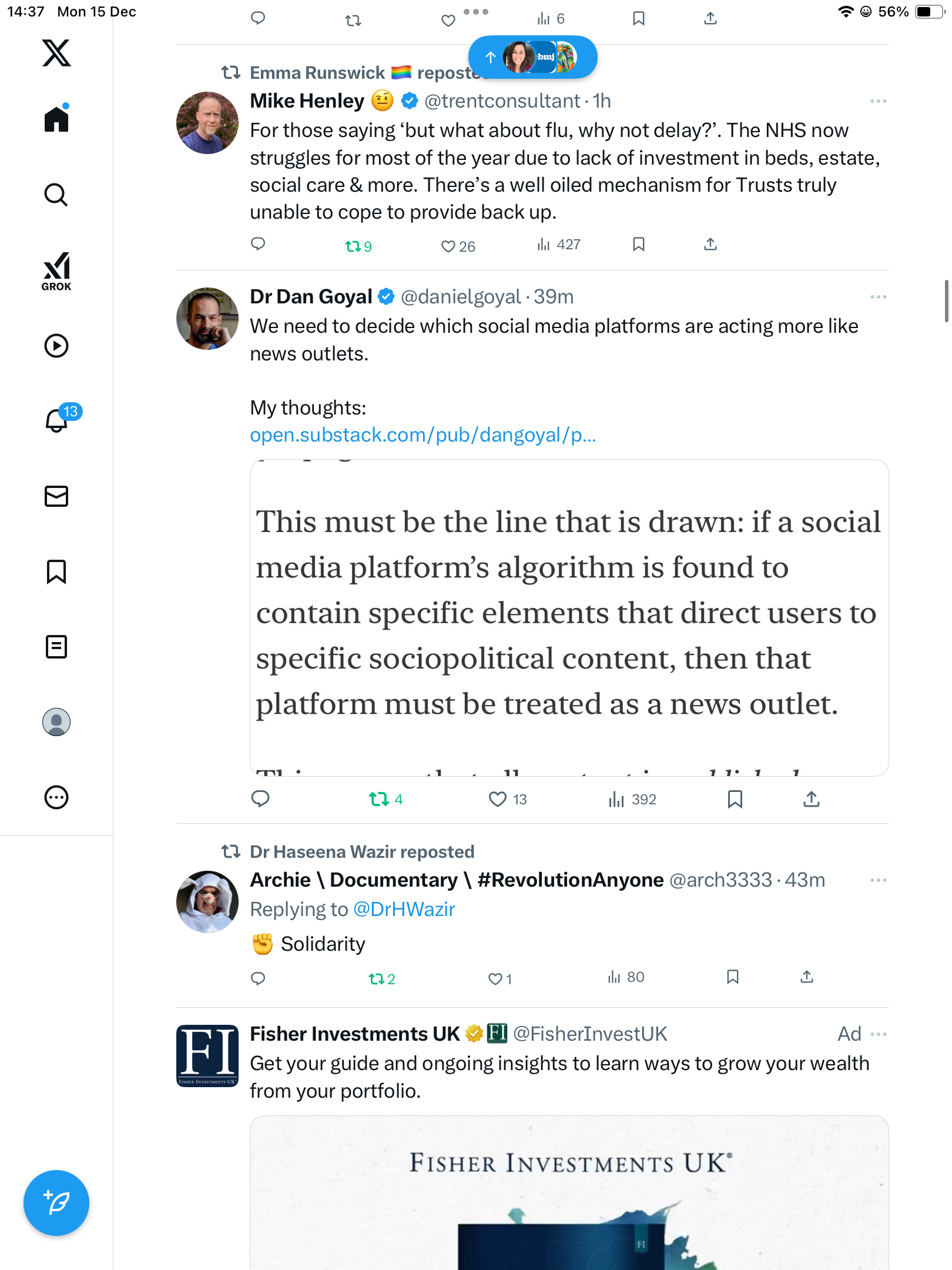Open the video play tab in sidebar

[x=56, y=346]
